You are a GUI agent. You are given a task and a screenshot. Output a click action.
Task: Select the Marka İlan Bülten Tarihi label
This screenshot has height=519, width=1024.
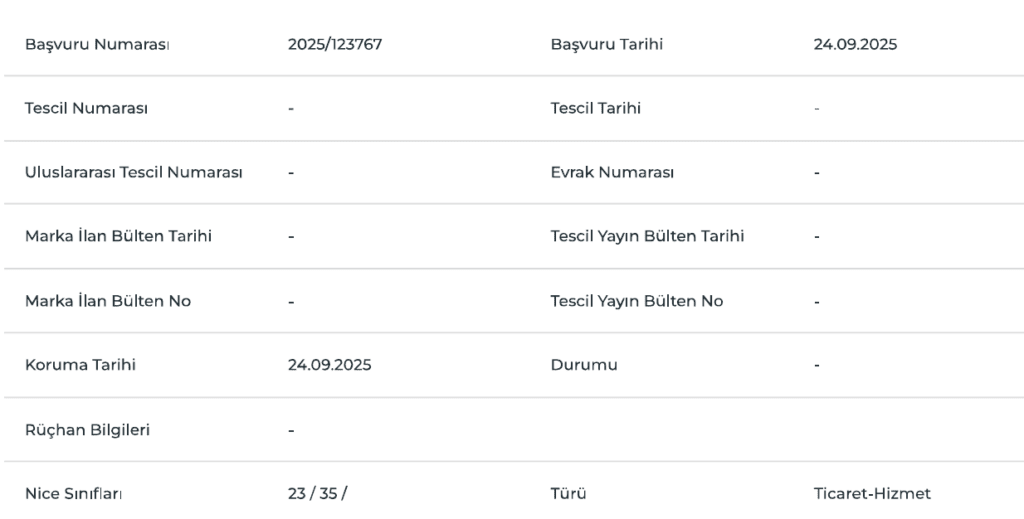pos(118,237)
